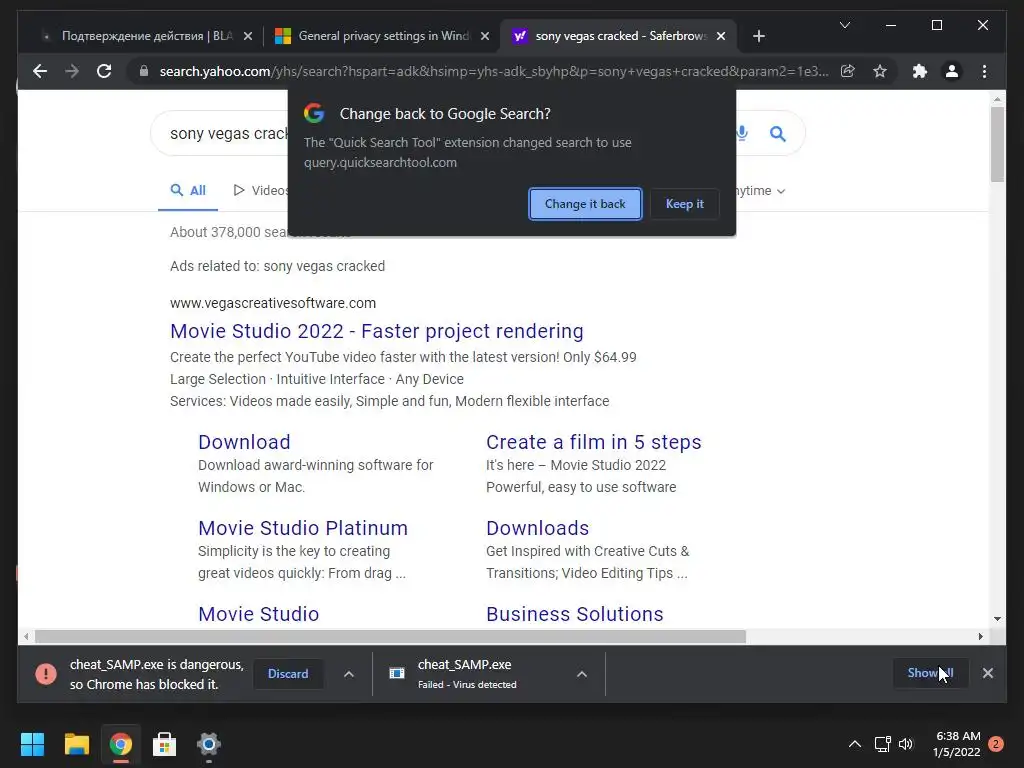Open the Business Solutions link

point(575,615)
